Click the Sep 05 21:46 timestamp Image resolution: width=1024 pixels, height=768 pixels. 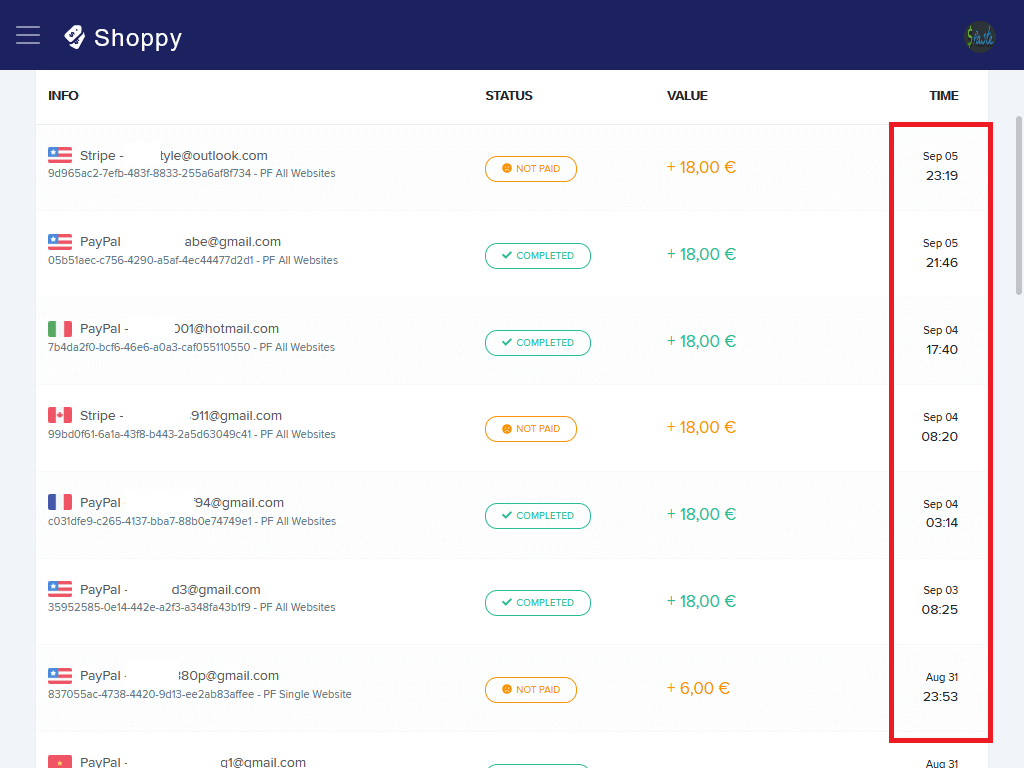tap(940, 253)
